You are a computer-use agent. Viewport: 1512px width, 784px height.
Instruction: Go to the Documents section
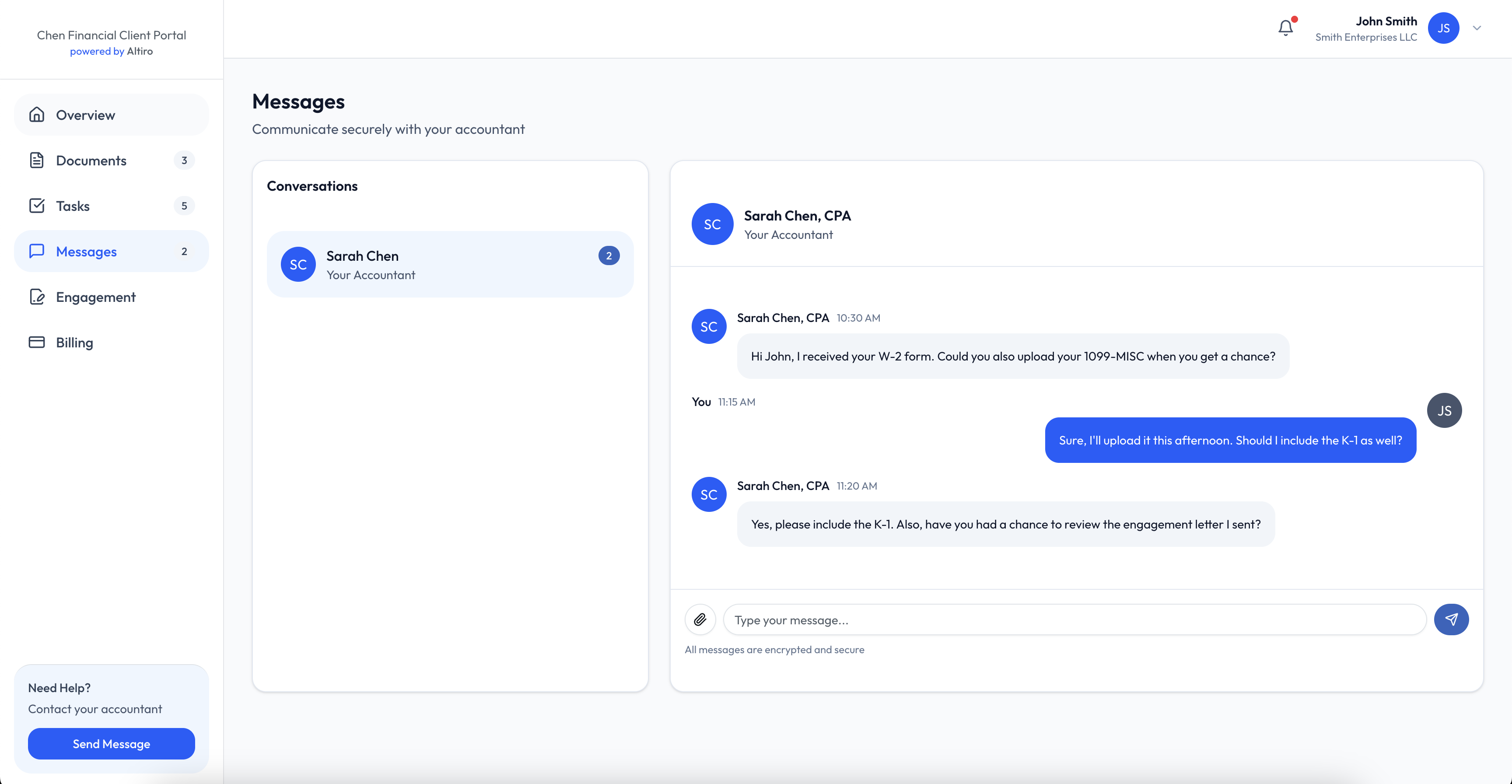click(x=91, y=160)
